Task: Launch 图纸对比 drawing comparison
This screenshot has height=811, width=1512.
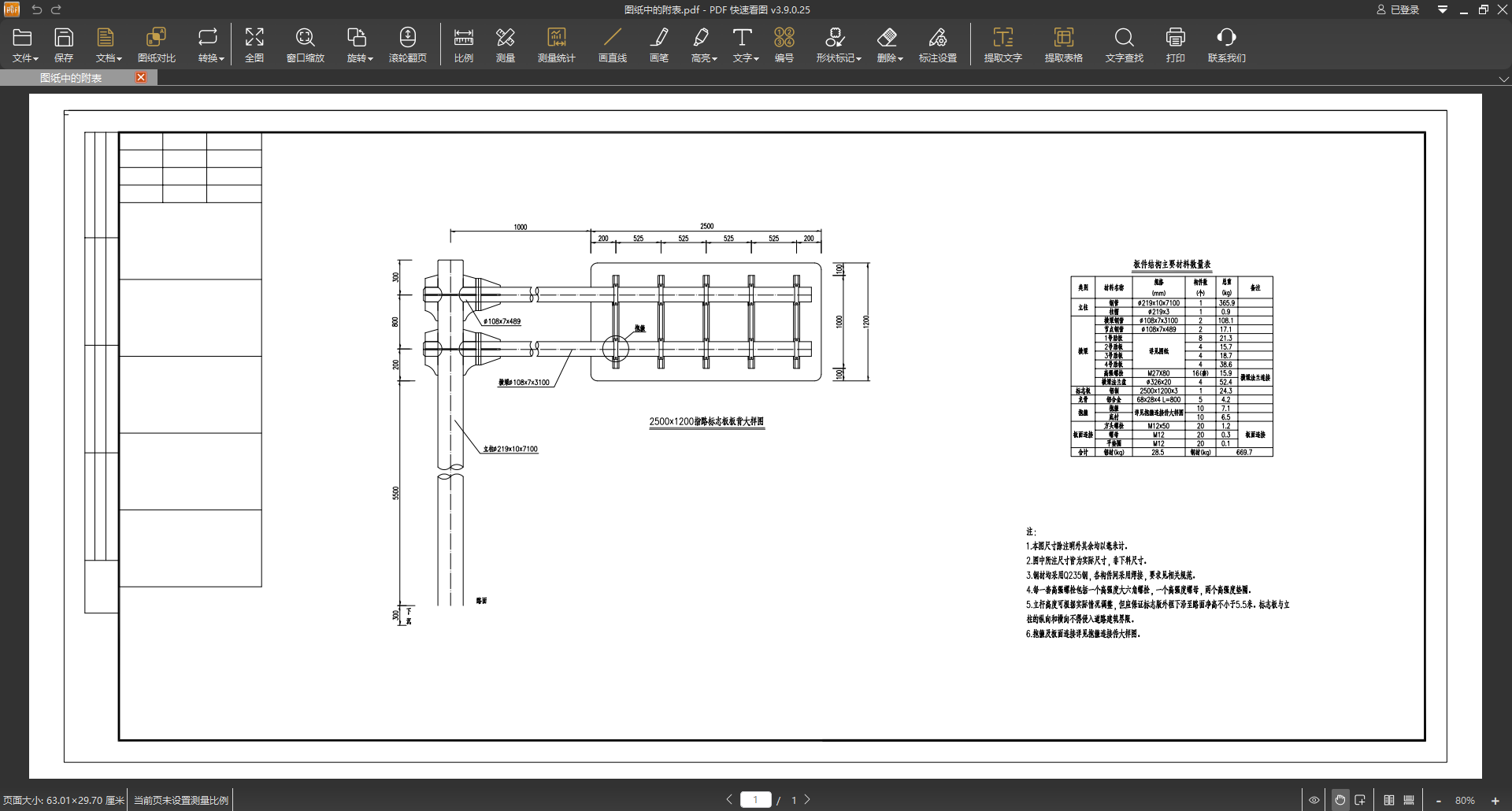Action: [x=157, y=45]
